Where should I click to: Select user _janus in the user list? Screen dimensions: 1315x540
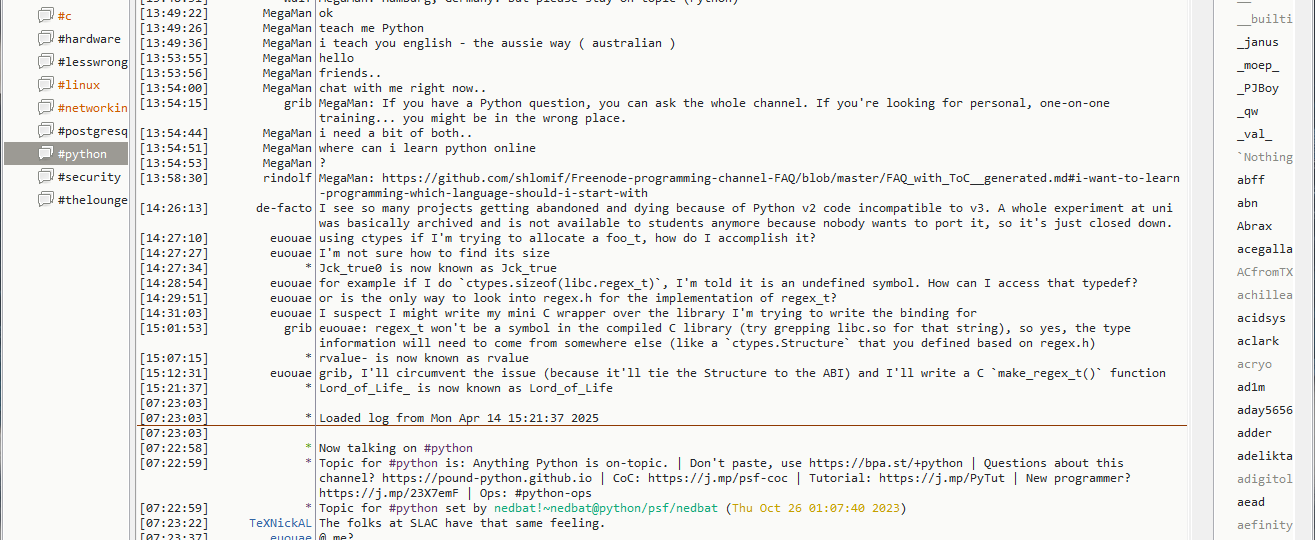tap(1257, 42)
